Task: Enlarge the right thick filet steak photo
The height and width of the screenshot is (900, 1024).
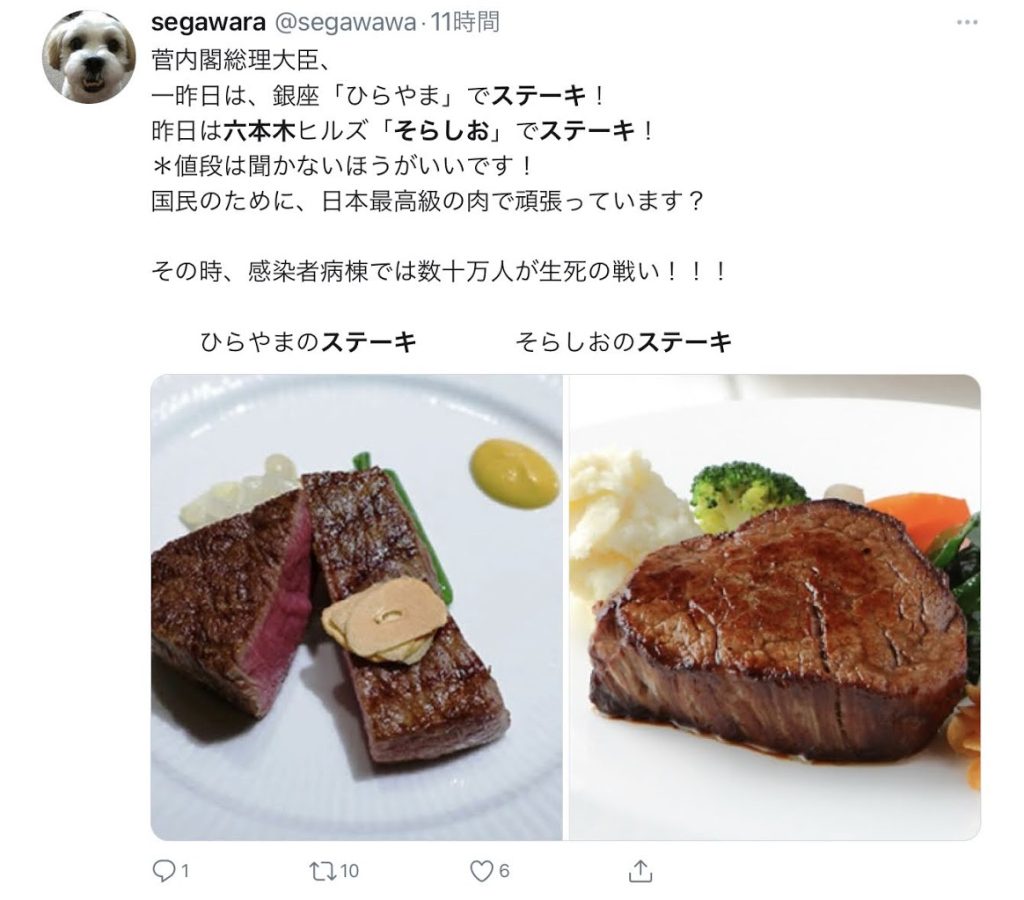Action: point(775,607)
